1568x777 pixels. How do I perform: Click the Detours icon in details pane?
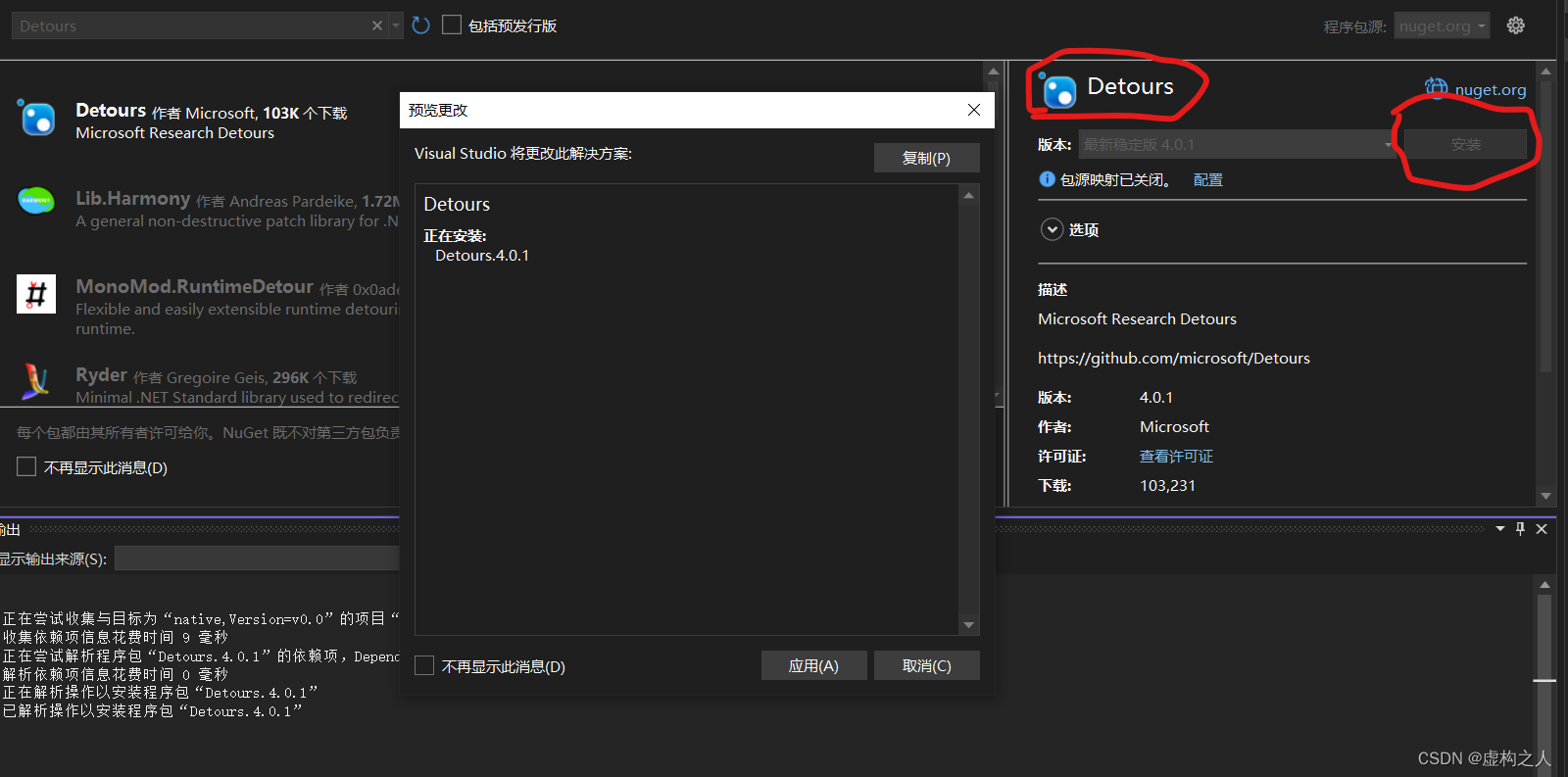coord(1057,90)
